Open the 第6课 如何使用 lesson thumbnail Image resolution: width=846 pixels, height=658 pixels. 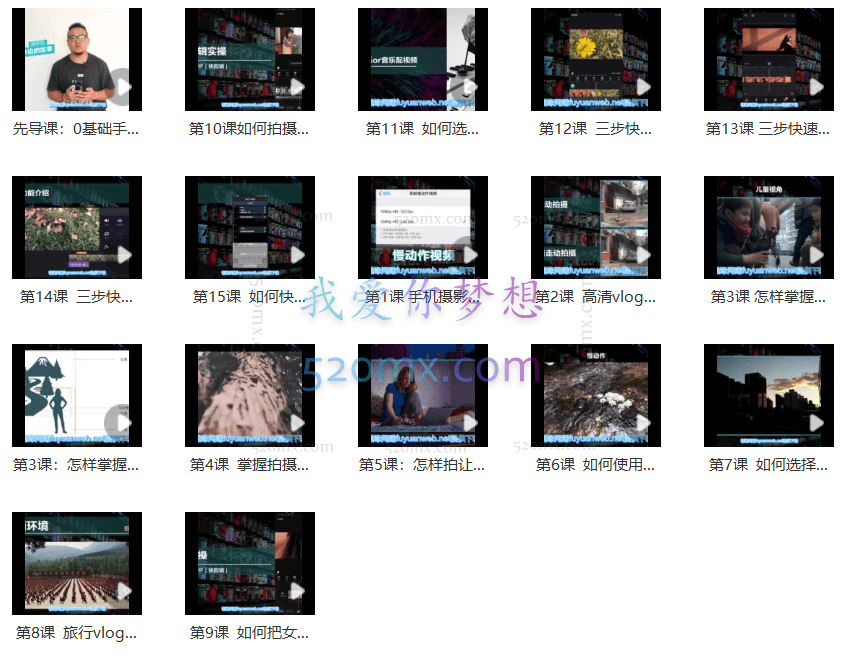(x=595, y=395)
